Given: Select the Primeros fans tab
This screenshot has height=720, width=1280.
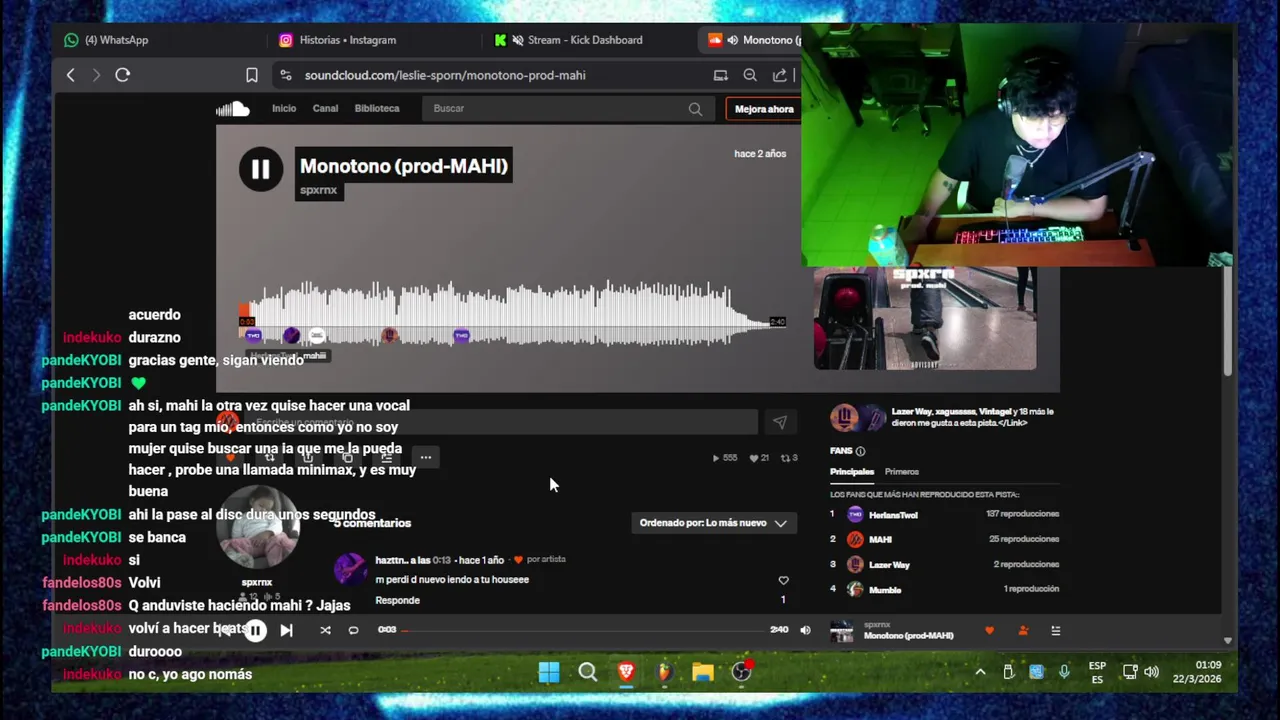Looking at the screenshot, I should 902,472.
